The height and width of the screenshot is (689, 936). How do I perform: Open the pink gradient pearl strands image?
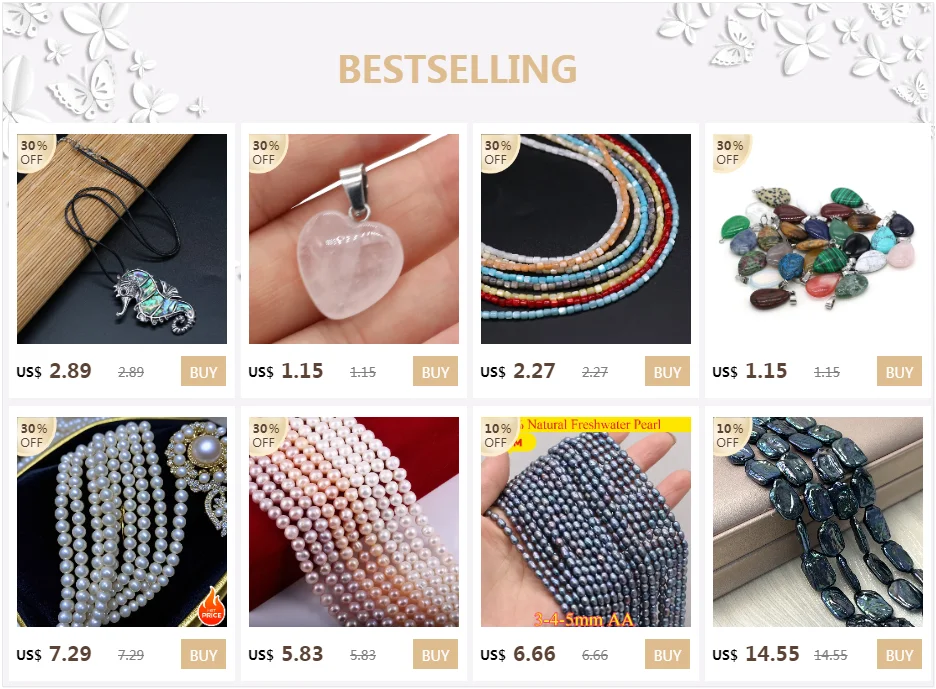pos(354,522)
